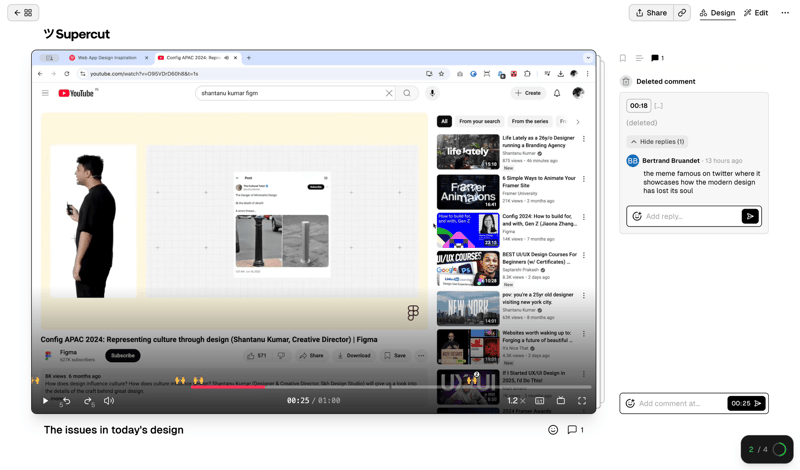Submit comment at 00:25
The image size is (800, 470).
coord(746,404)
